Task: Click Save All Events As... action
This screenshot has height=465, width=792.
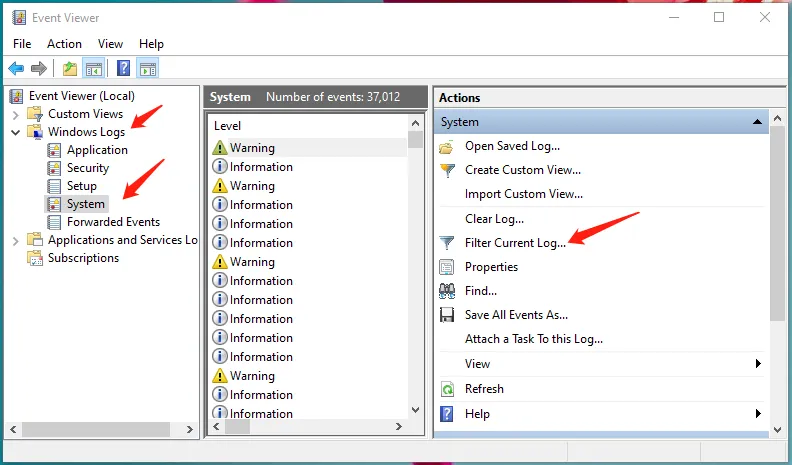Action: (x=516, y=315)
